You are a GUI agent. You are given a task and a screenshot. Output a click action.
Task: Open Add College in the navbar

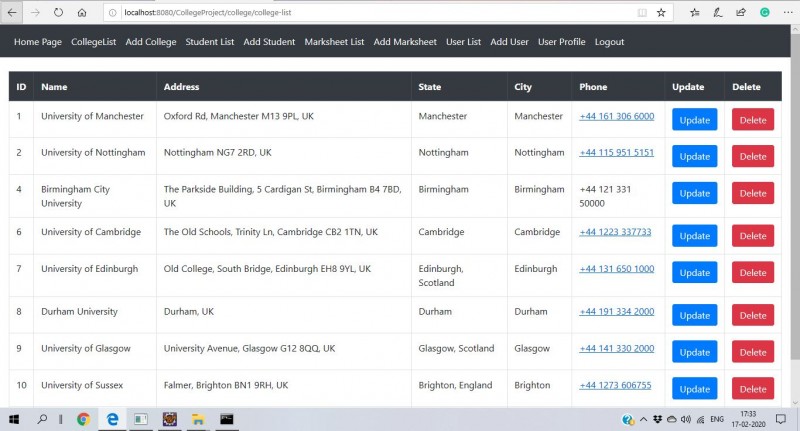[151, 42]
